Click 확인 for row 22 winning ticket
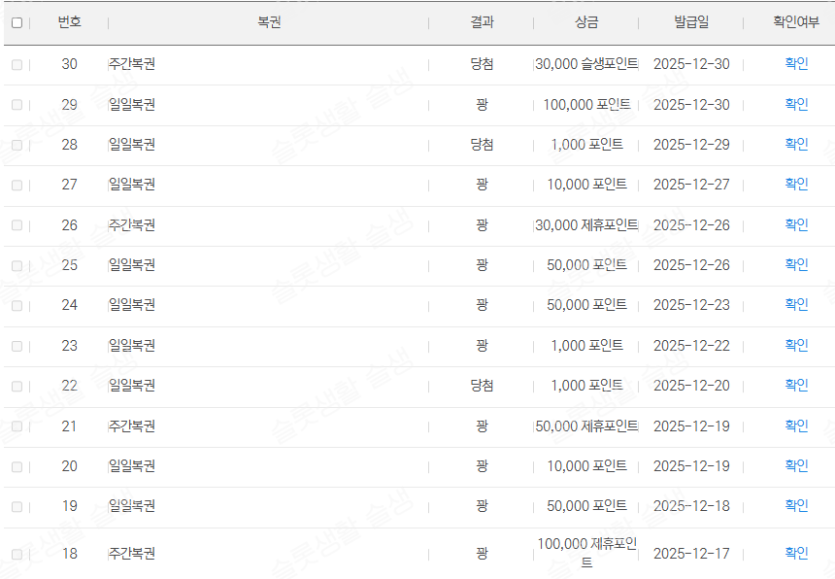 [x=796, y=385]
